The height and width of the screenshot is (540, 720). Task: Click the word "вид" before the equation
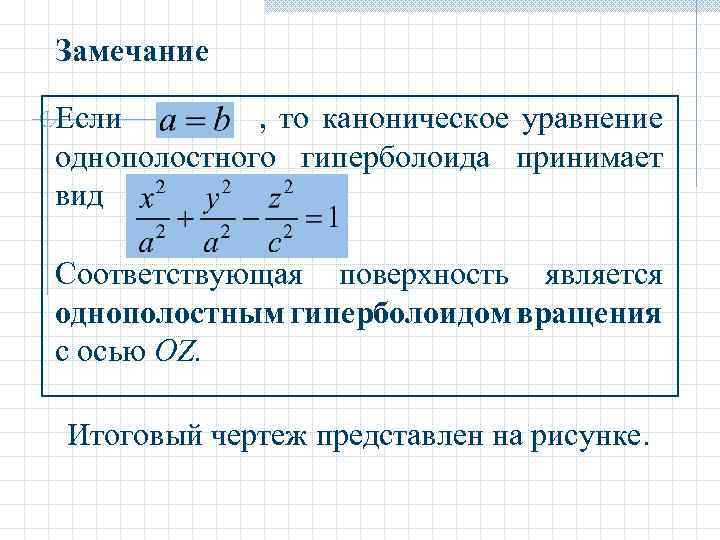79,197
